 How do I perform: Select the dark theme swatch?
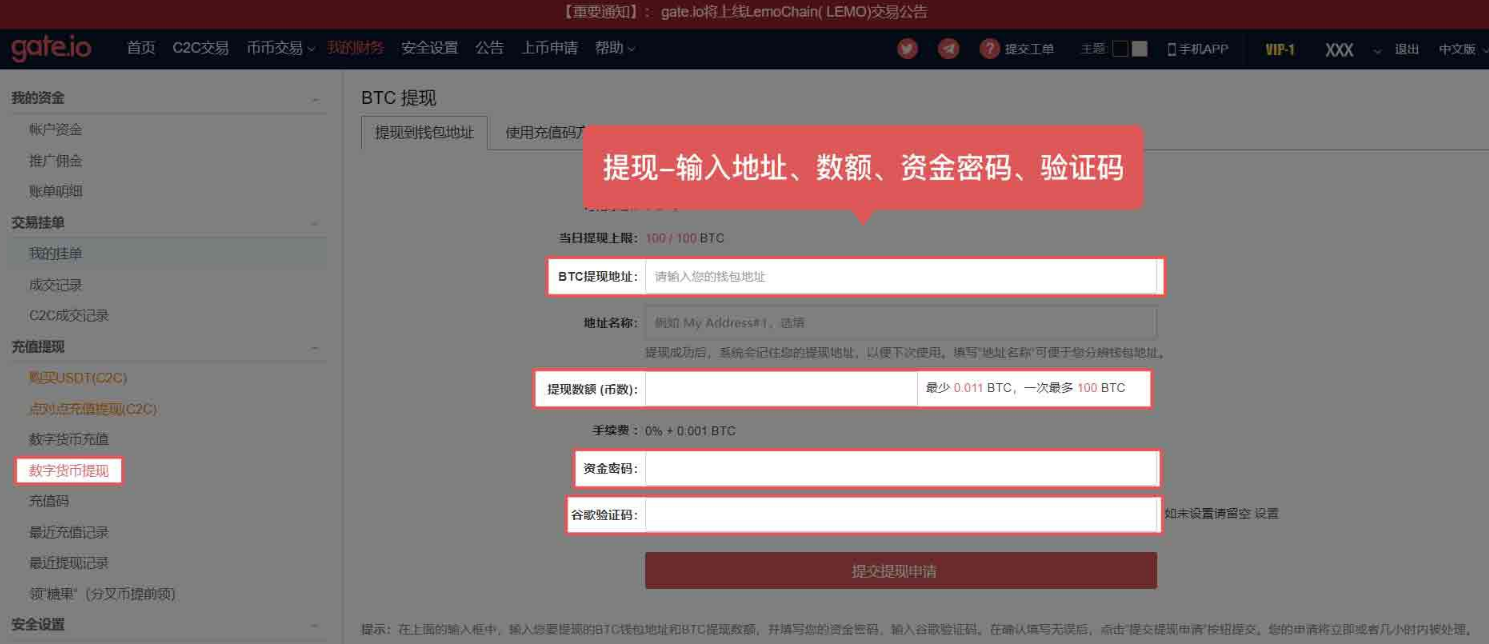[x=1120, y=49]
